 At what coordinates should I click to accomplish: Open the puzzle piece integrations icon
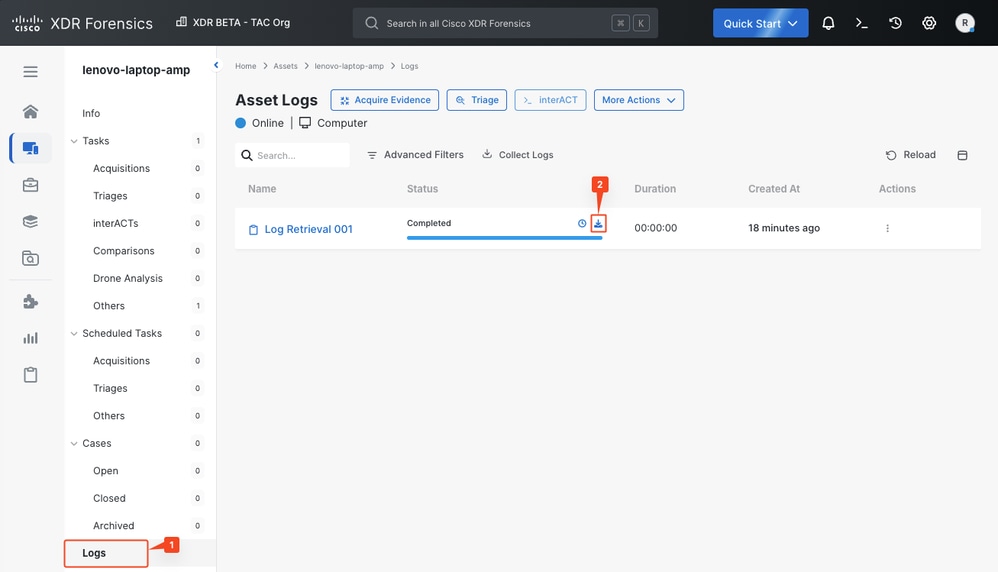click(x=30, y=302)
